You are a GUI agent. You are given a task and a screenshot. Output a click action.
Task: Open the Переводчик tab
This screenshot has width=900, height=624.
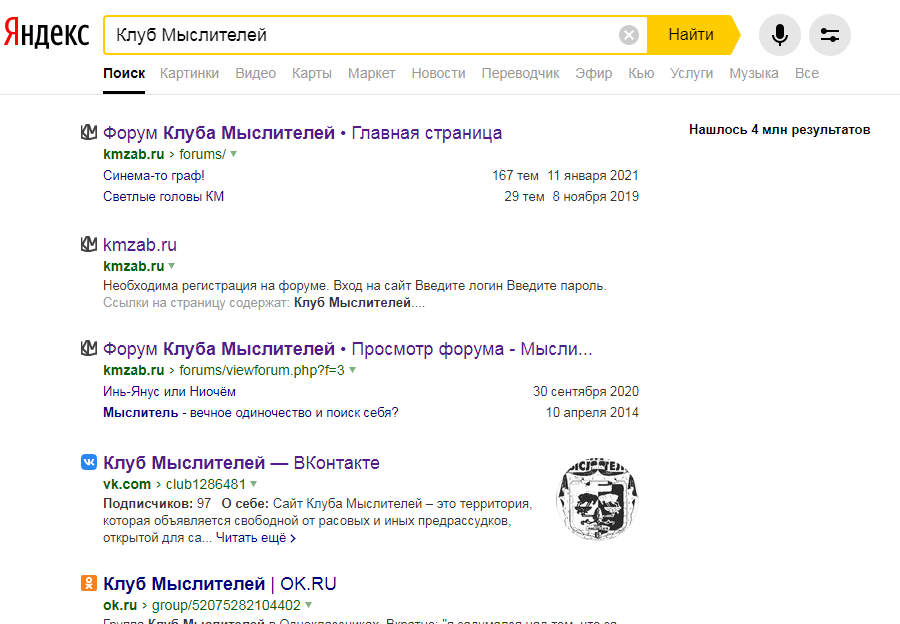coord(520,73)
